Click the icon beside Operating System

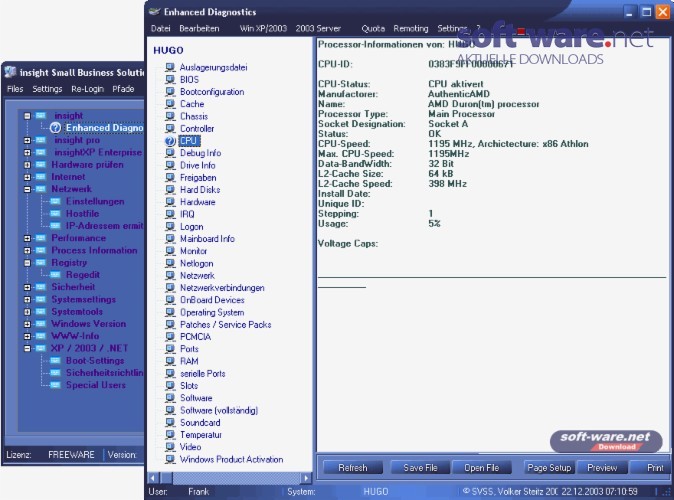tap(170, 312)
